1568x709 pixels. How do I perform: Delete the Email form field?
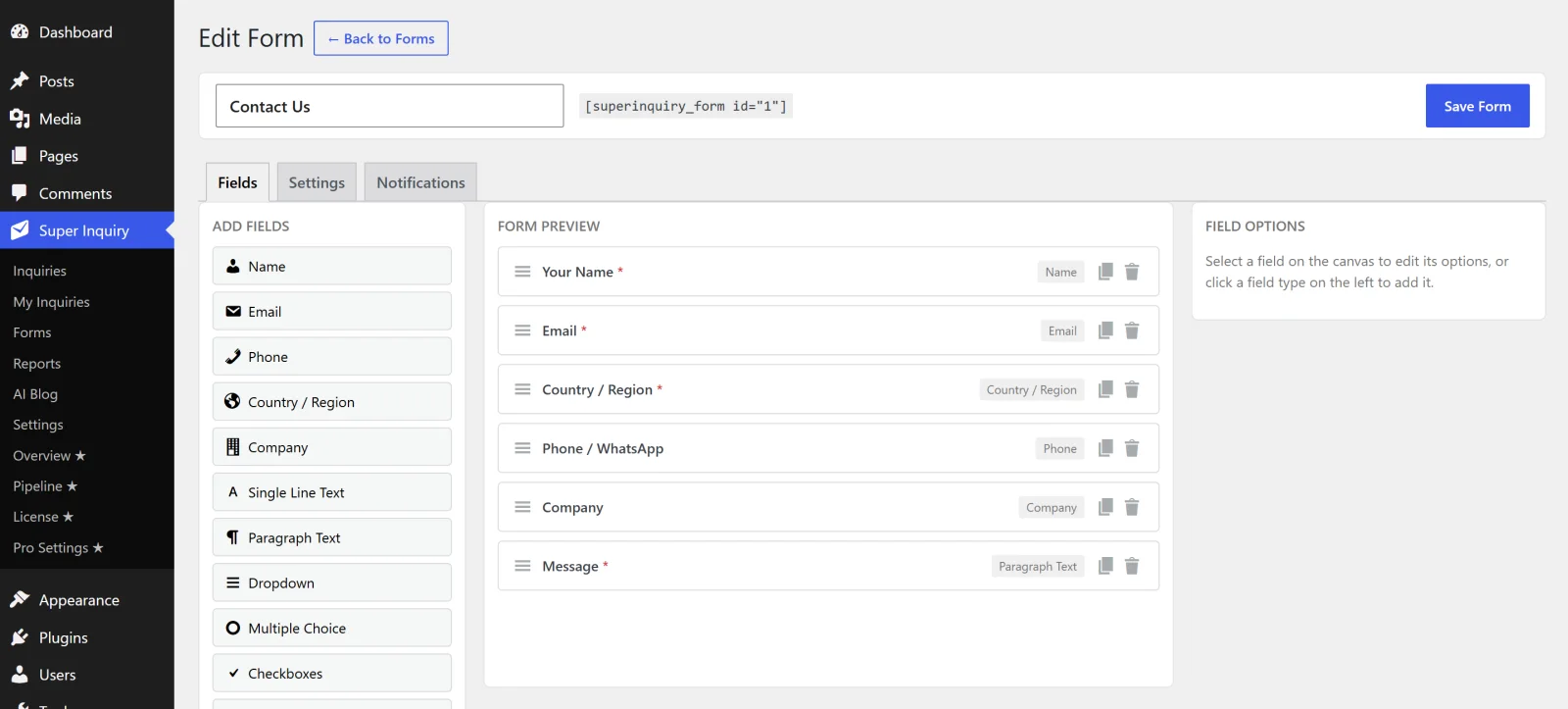tap(1132, 330)
